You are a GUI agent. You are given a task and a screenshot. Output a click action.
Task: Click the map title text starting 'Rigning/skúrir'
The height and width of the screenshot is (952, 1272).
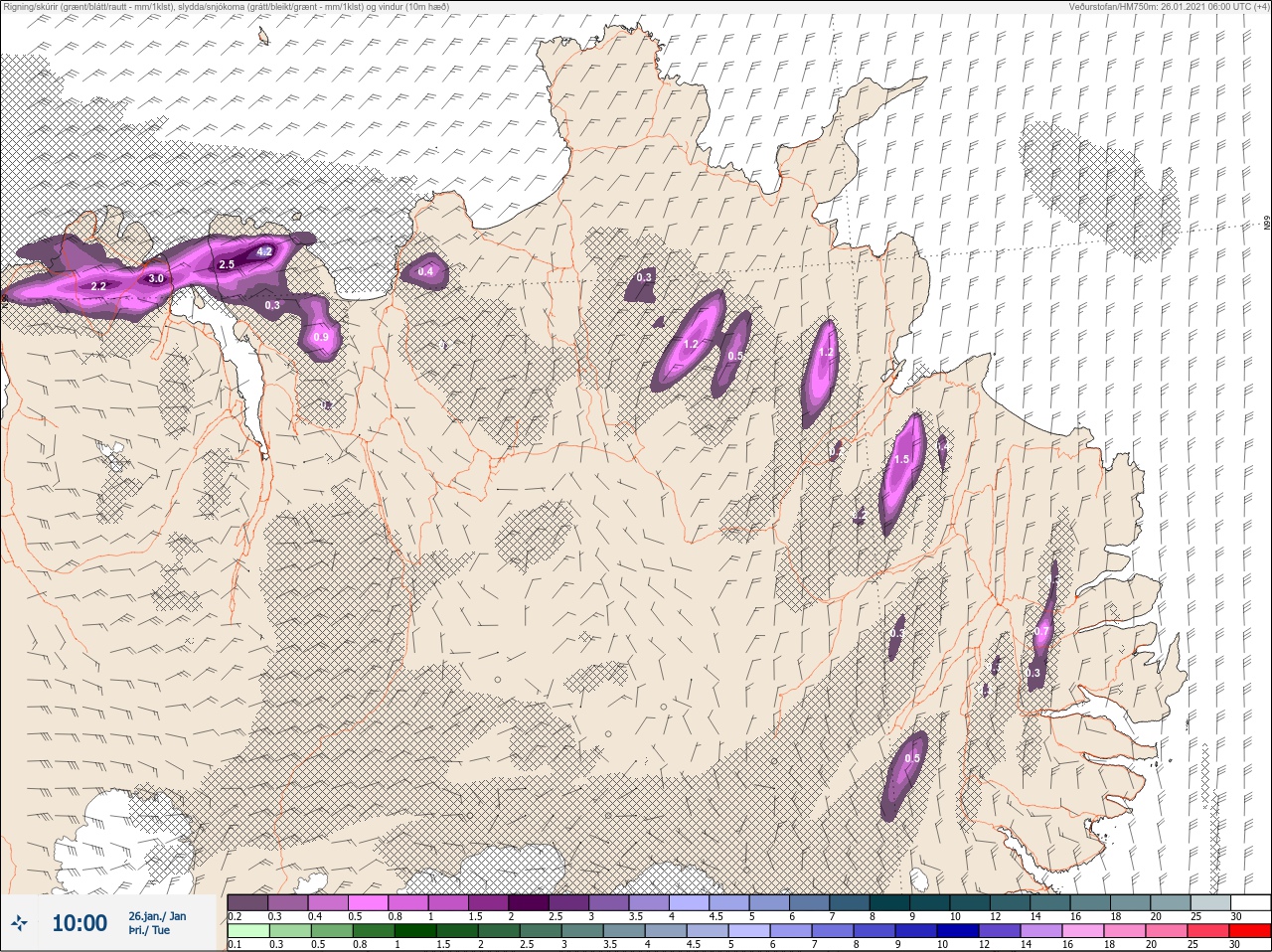[227, 6]
